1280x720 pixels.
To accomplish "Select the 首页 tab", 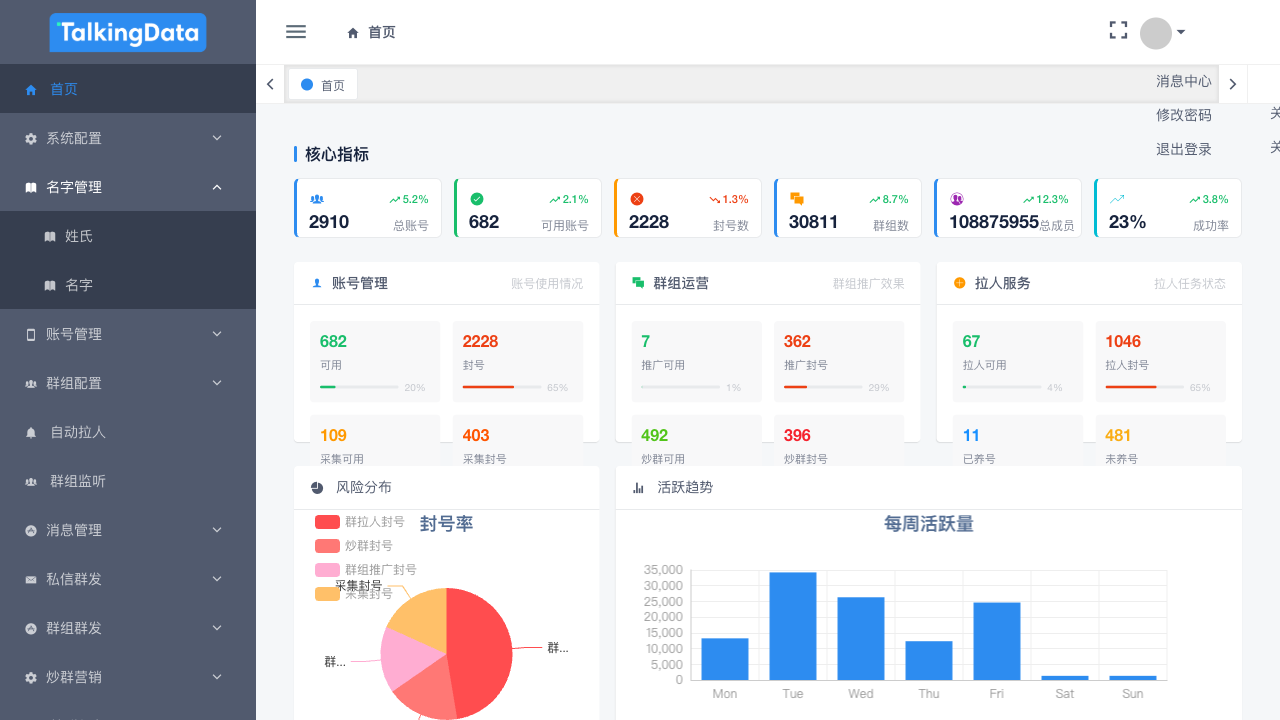I will pyautogui.click(x=323, y=85).
